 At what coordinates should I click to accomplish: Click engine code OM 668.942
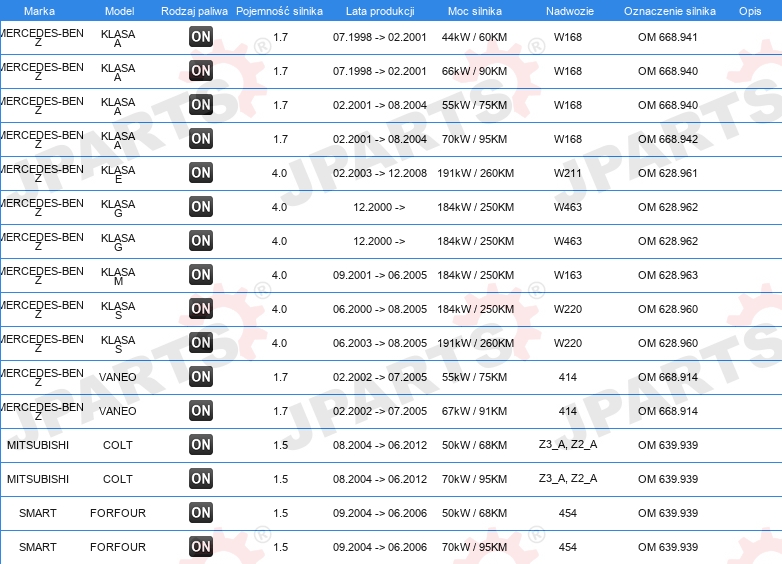click(x=668, y=139)
